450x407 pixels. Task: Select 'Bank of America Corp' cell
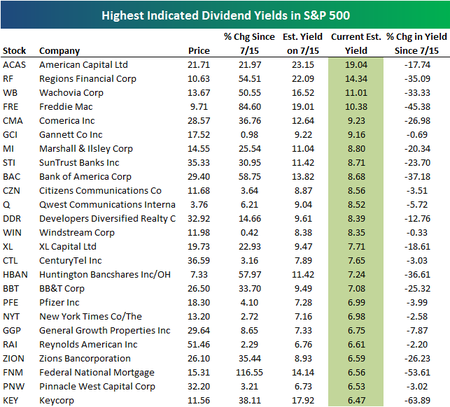pyautogui.click(x=85, y=177)
